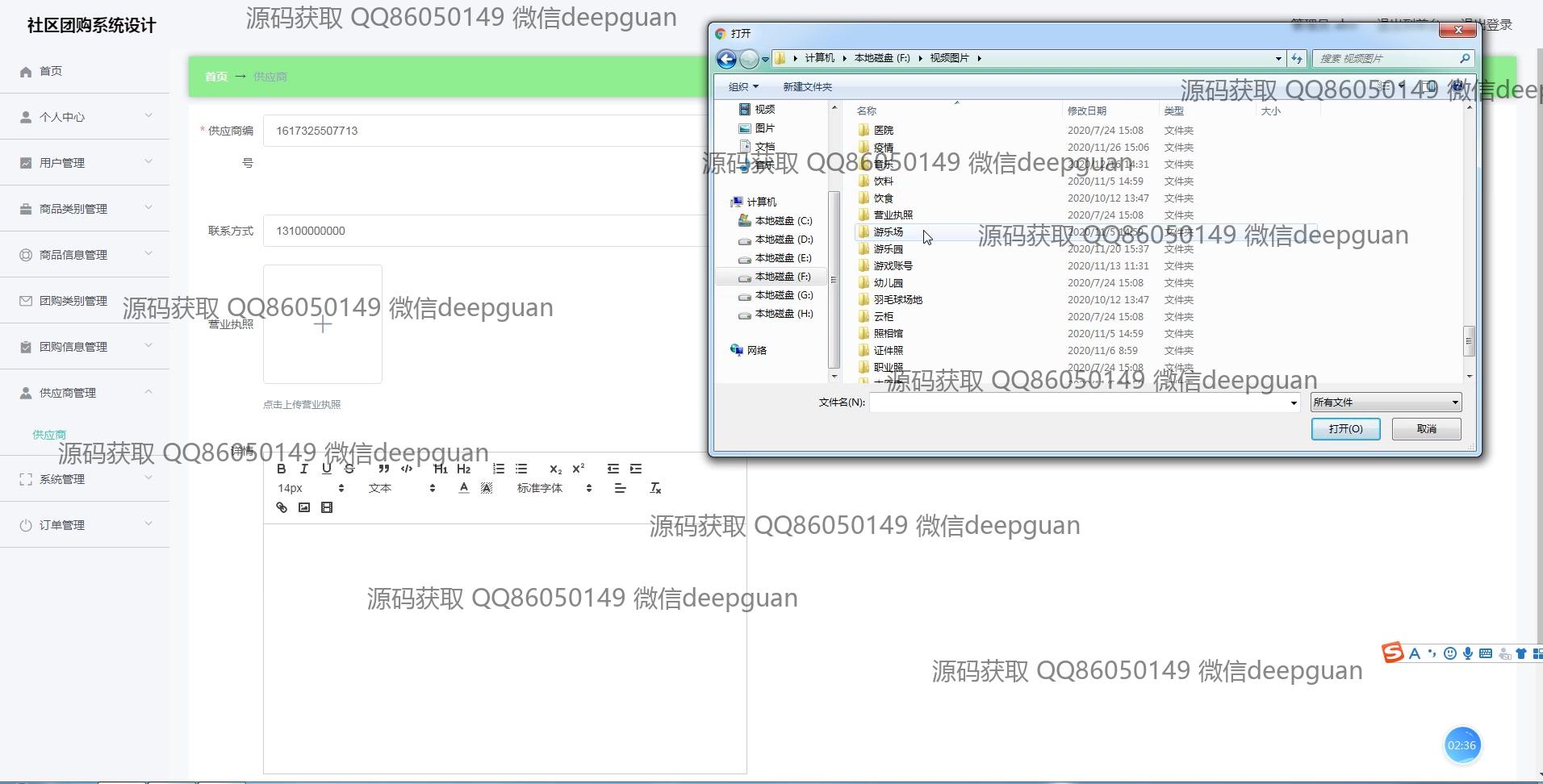Expand the 商品信息管理 sidebar menu
Screen dimensions: 1543x784
click(x=85, y=255)
